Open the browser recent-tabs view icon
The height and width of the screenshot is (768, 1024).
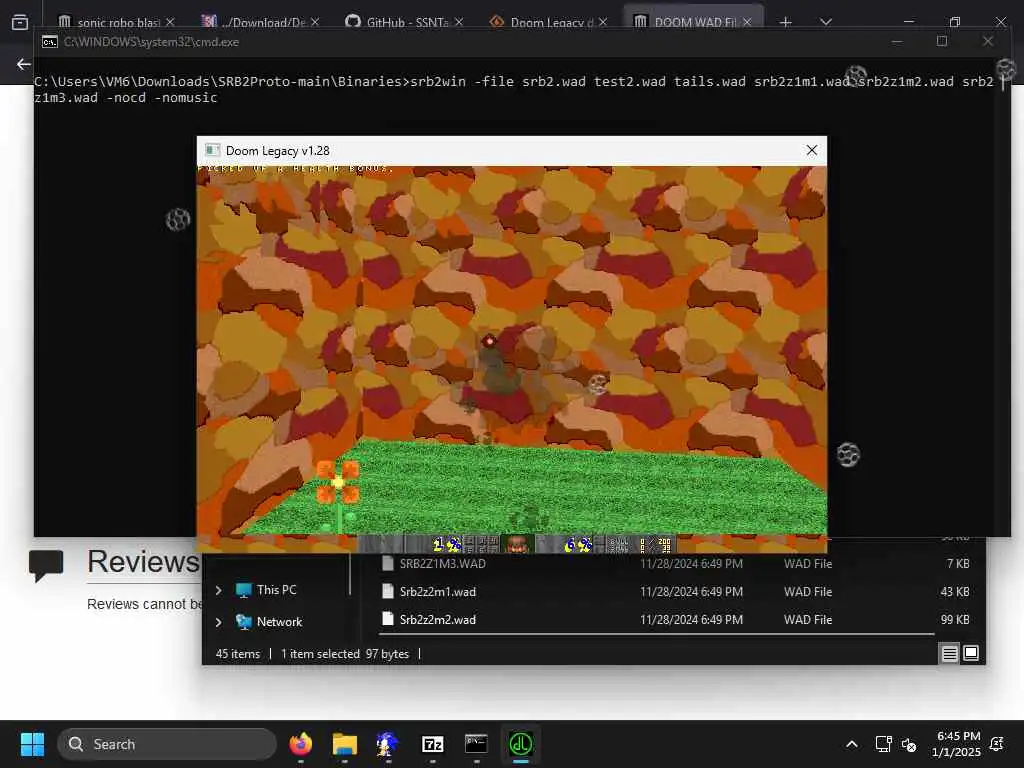click(x=20, y=22)
